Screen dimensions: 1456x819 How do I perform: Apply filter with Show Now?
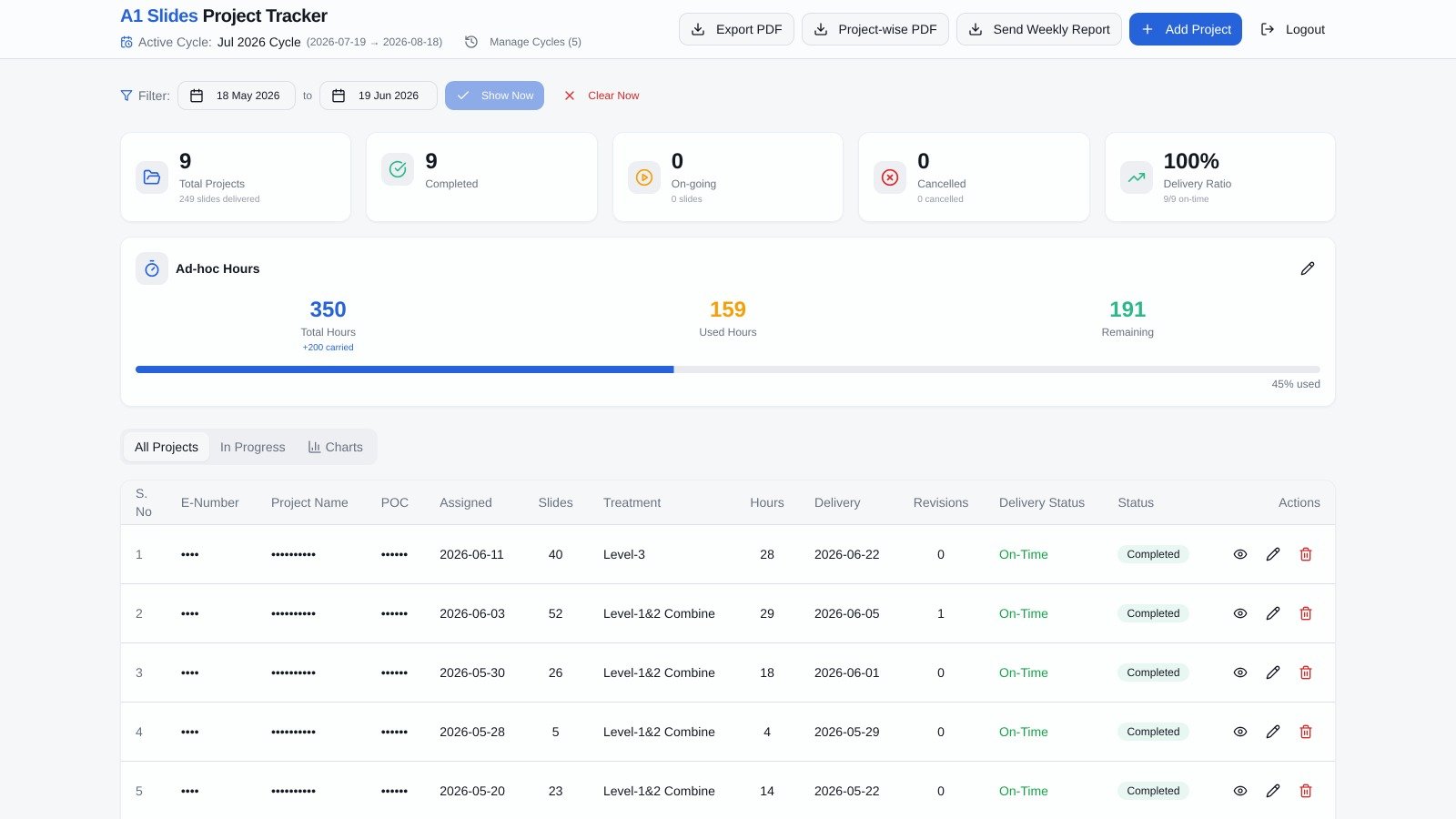494,96
